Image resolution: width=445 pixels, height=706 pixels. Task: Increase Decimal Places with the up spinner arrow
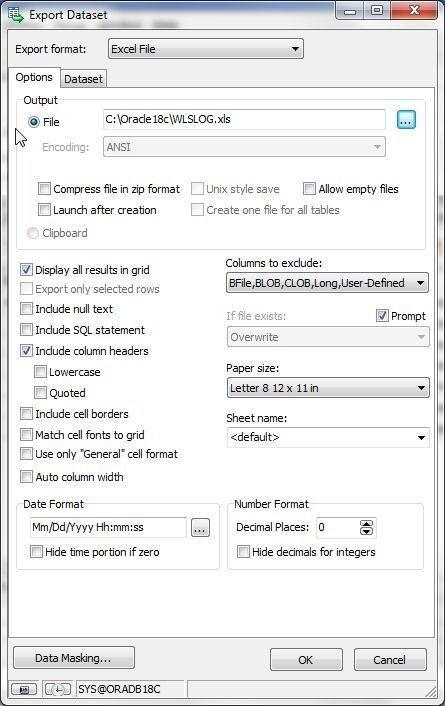click(367, 523)
